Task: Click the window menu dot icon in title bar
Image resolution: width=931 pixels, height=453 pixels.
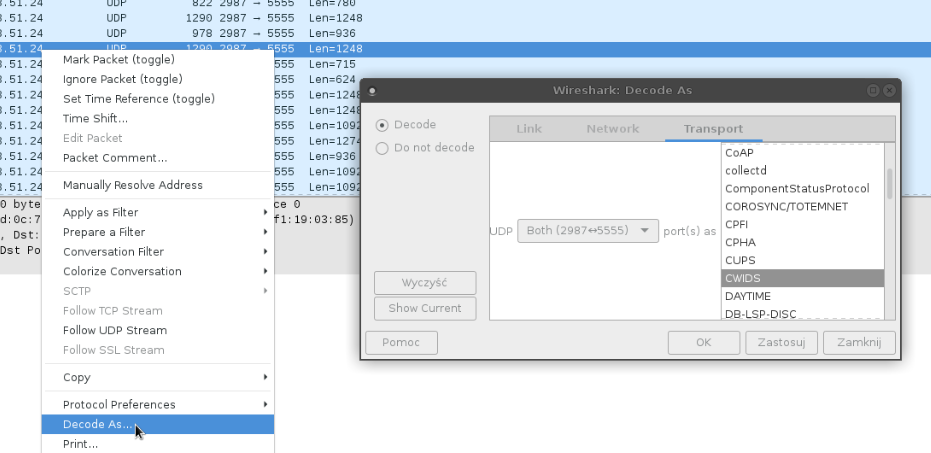Action: pos(372,91)
